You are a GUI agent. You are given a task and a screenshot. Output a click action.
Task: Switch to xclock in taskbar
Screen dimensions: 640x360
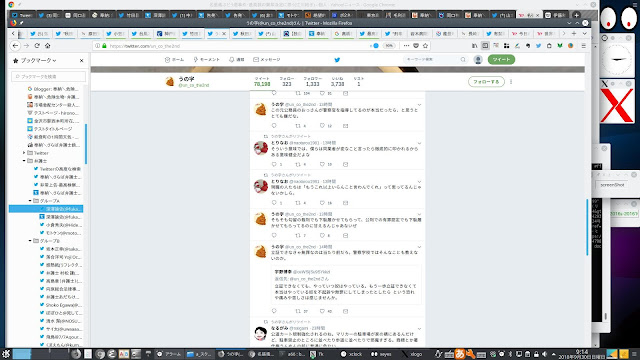coord(351,354)
